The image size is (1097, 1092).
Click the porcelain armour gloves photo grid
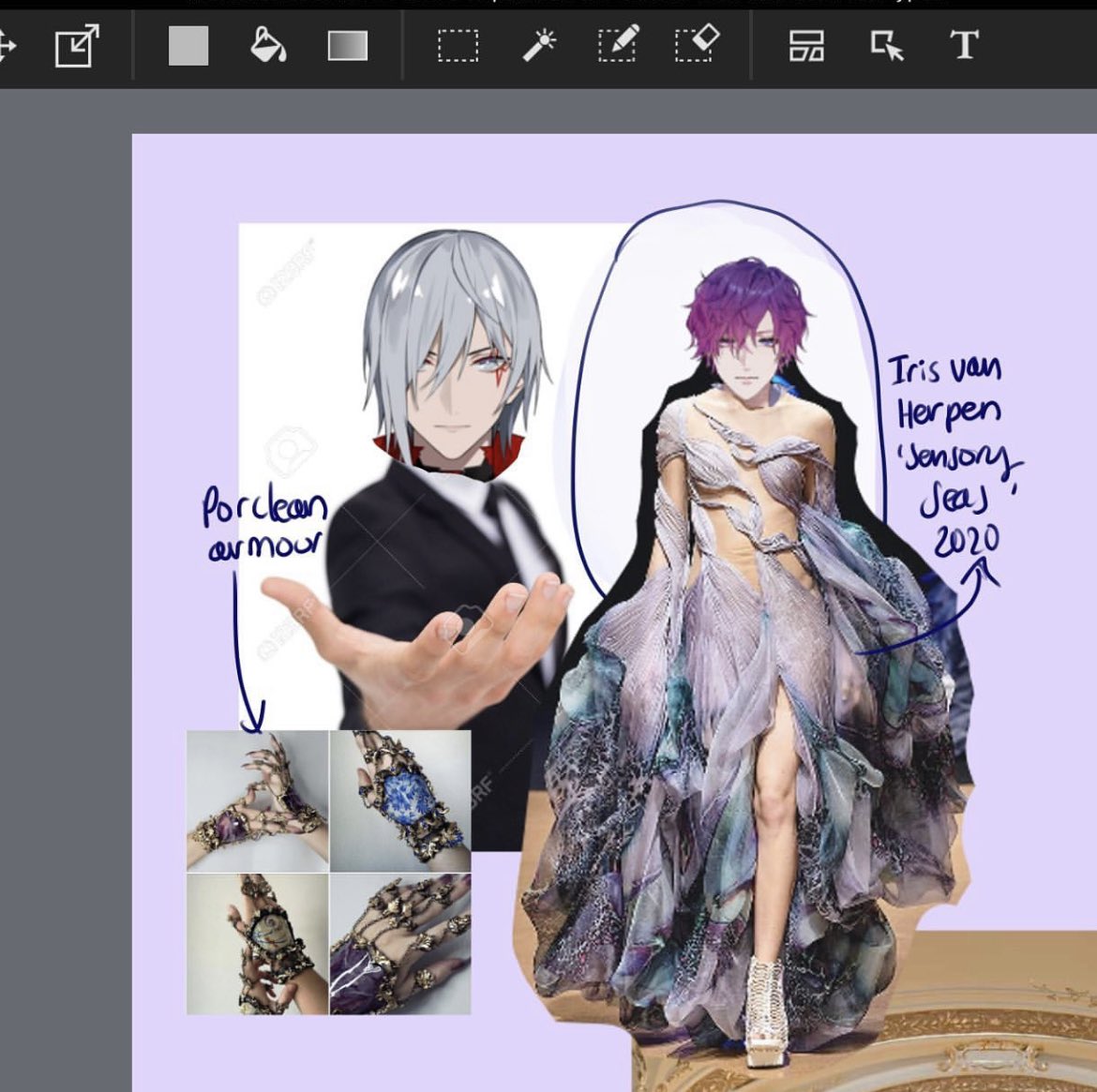[x=329, y=873]
